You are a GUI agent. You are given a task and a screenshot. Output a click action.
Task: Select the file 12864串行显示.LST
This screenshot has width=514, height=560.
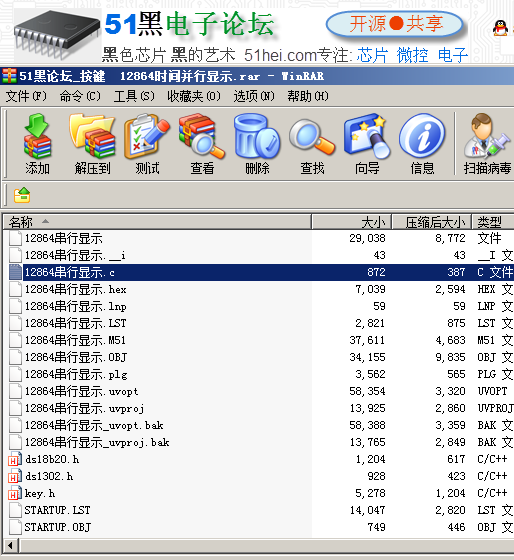[75, 323]
